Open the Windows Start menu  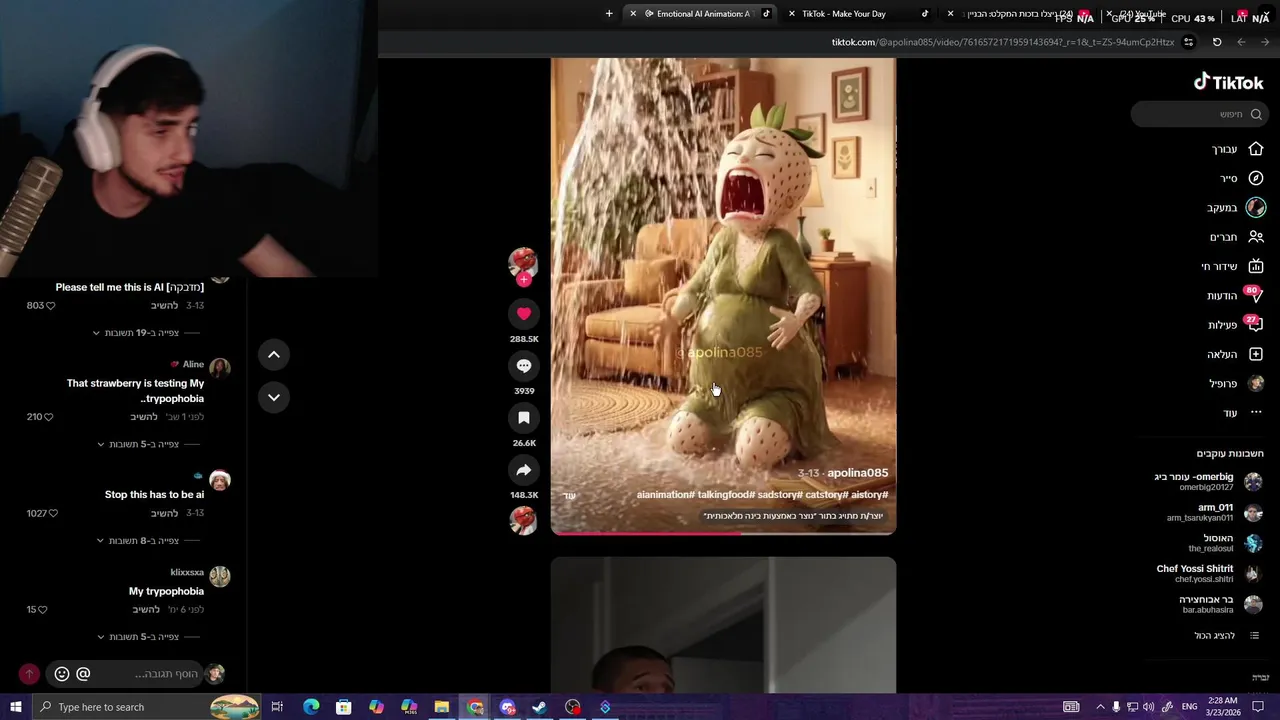pyautogui.click(x=15, y=707)
